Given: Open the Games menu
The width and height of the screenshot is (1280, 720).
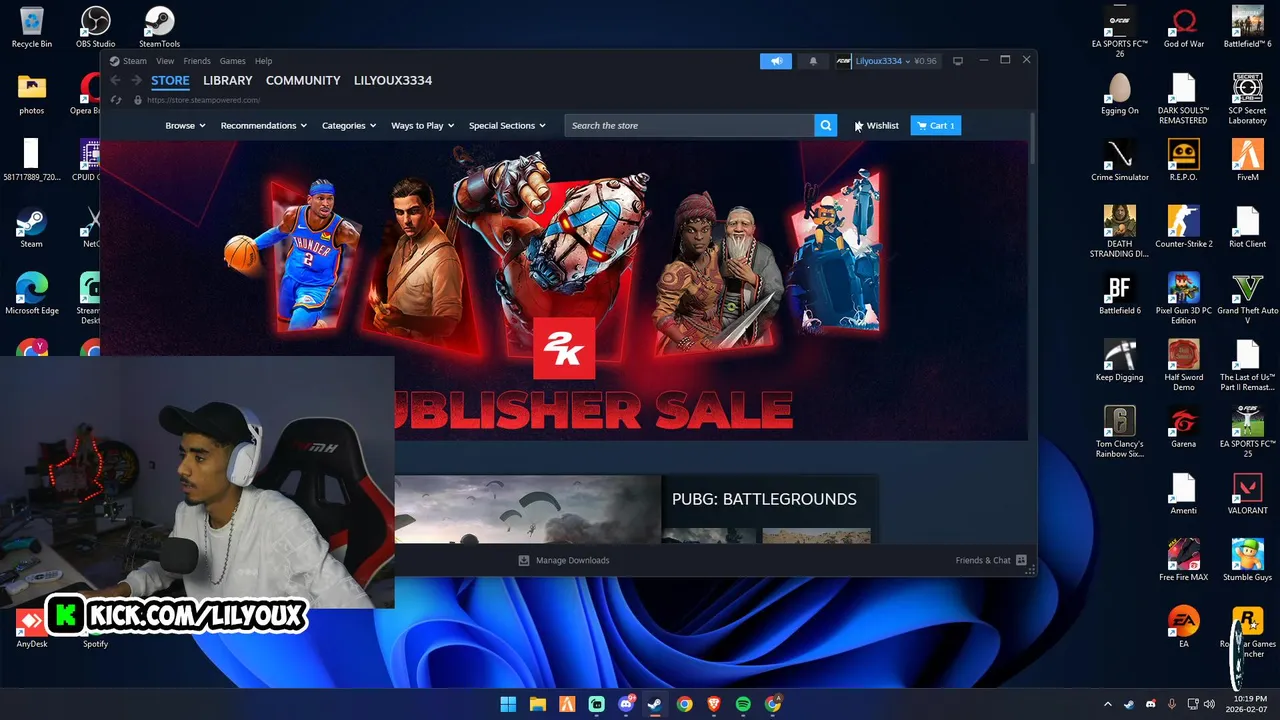Looking at the screenshot, I should [x=232, y=61].
